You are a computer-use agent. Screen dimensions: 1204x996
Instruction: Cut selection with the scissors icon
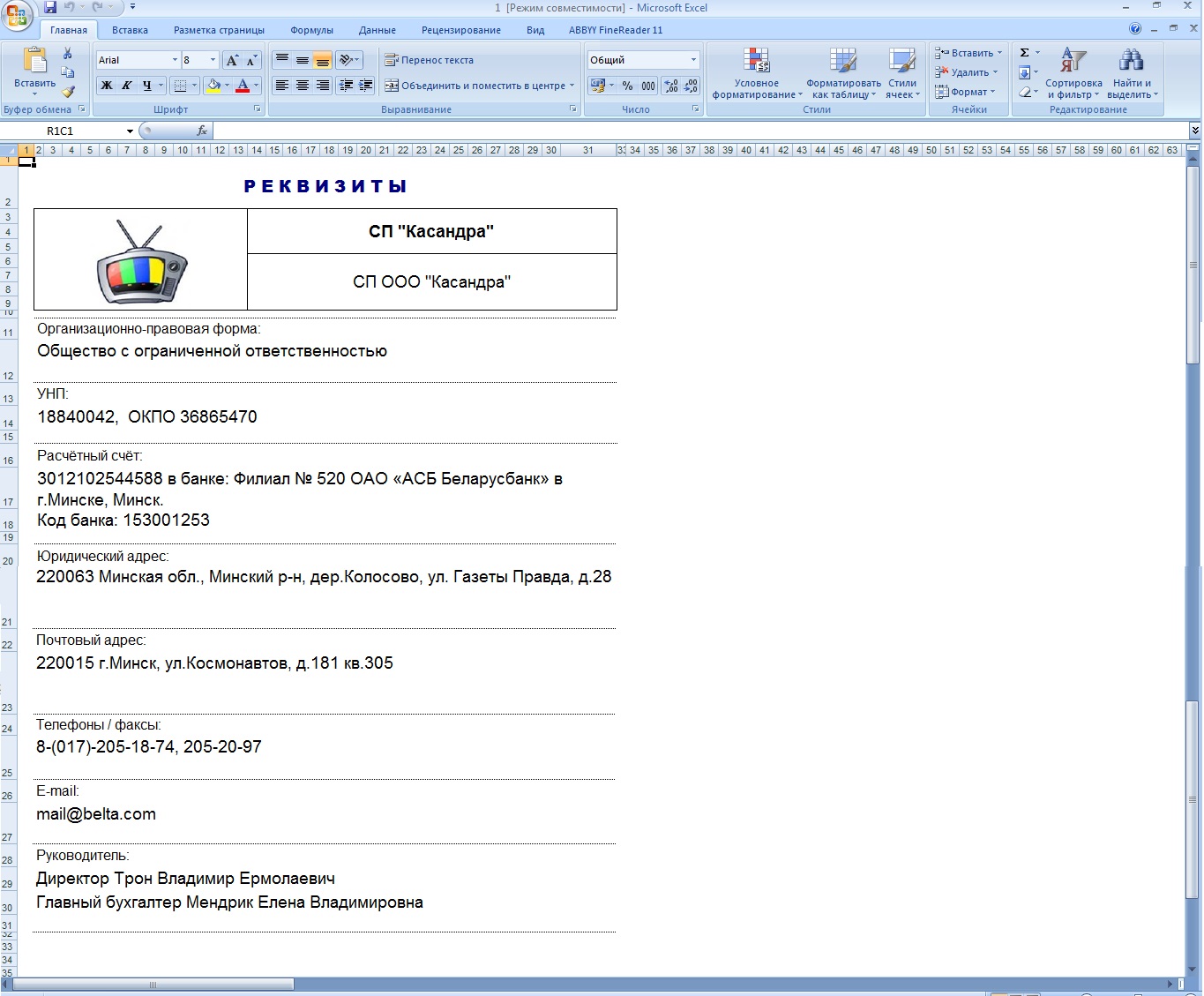68,54
